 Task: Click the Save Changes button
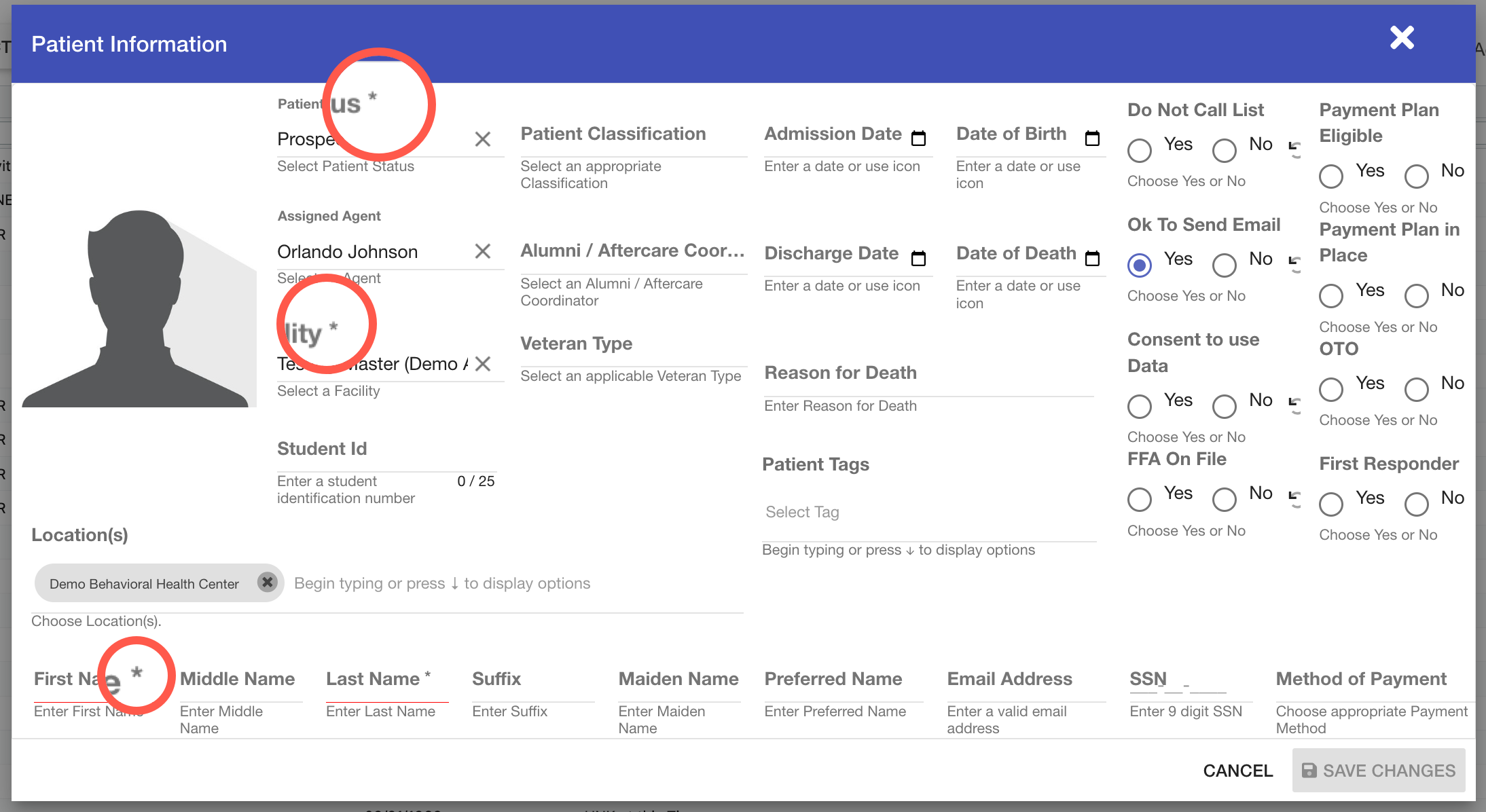pos(1378,771)
